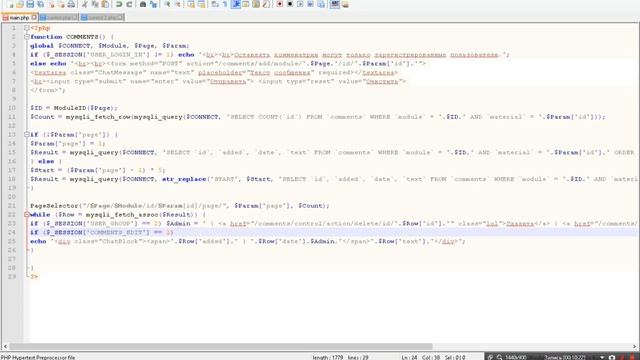This screenshot has height=360, width=640.
Task: Toggle synchronized vertical scrolling
Action: click(x=191, y=4)
